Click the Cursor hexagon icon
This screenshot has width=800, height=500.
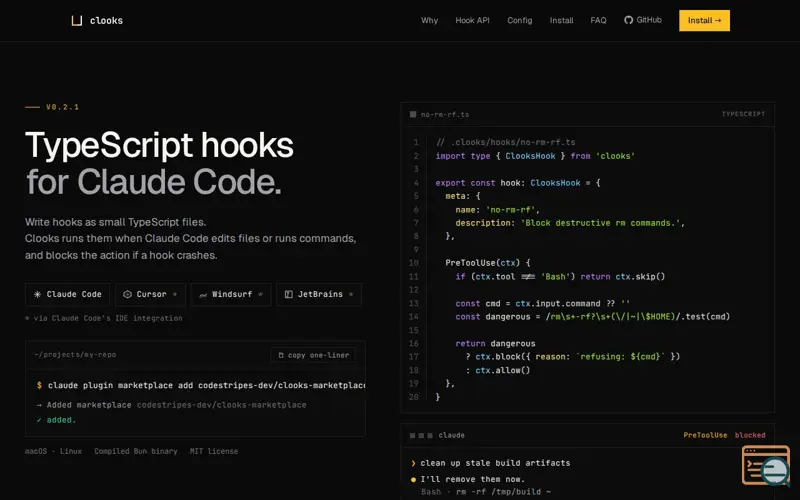point(128,294)
